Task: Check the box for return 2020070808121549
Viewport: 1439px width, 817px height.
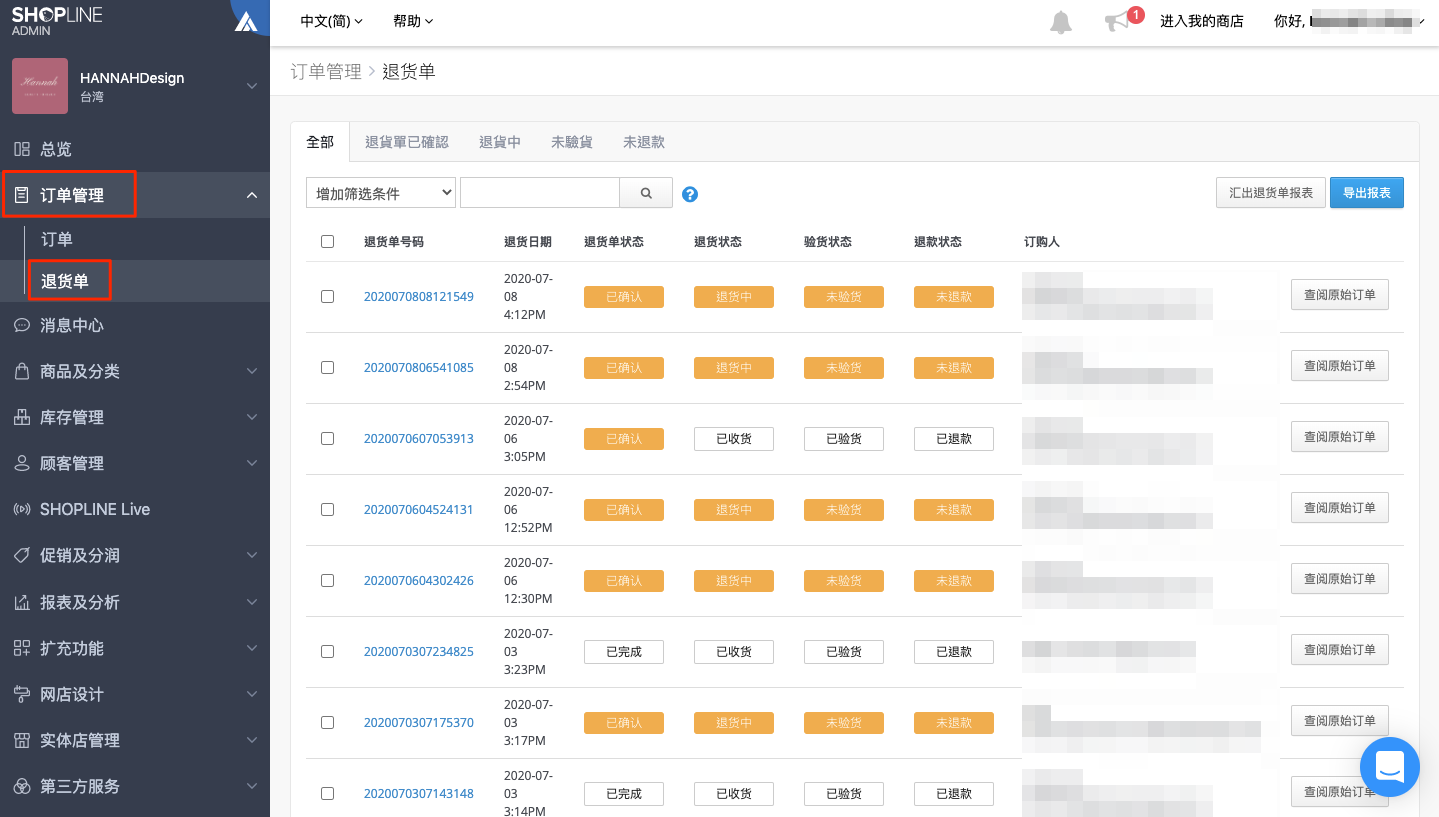Action: click(327, 296)
